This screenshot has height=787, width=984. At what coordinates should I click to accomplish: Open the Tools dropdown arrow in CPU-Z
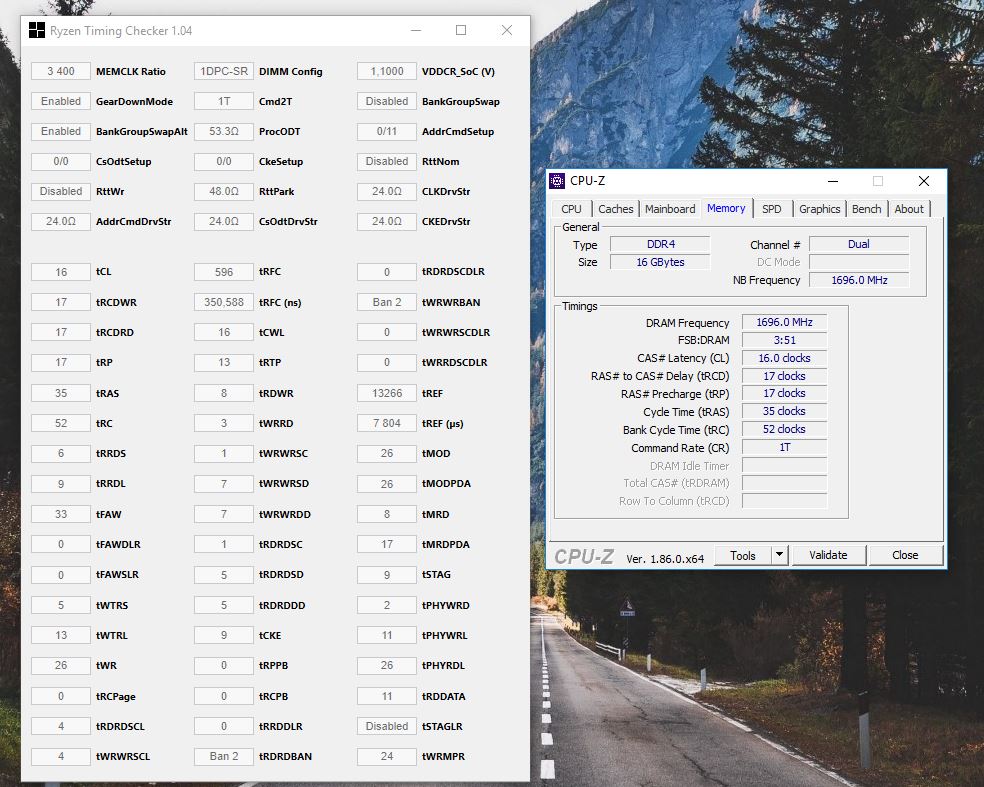tap(779, 555)
